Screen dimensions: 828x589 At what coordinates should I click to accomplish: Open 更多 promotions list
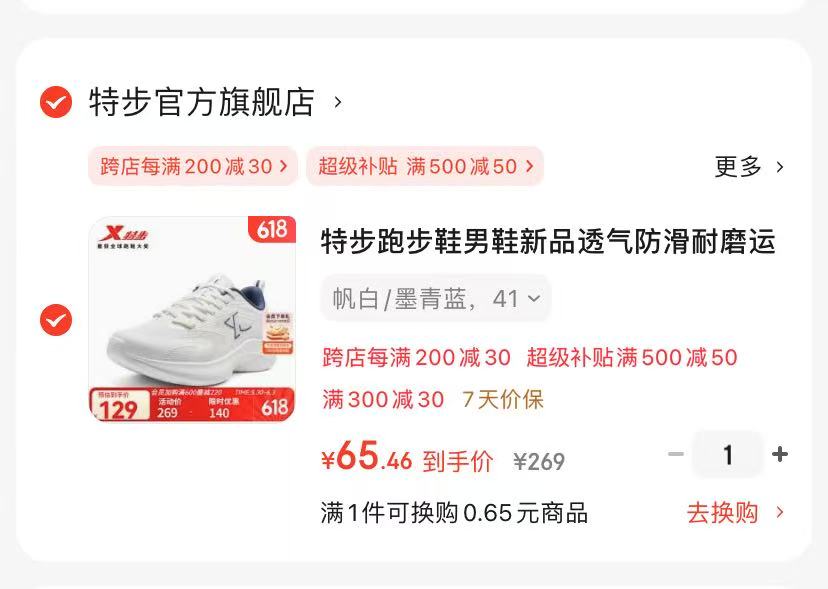point(737,167)
